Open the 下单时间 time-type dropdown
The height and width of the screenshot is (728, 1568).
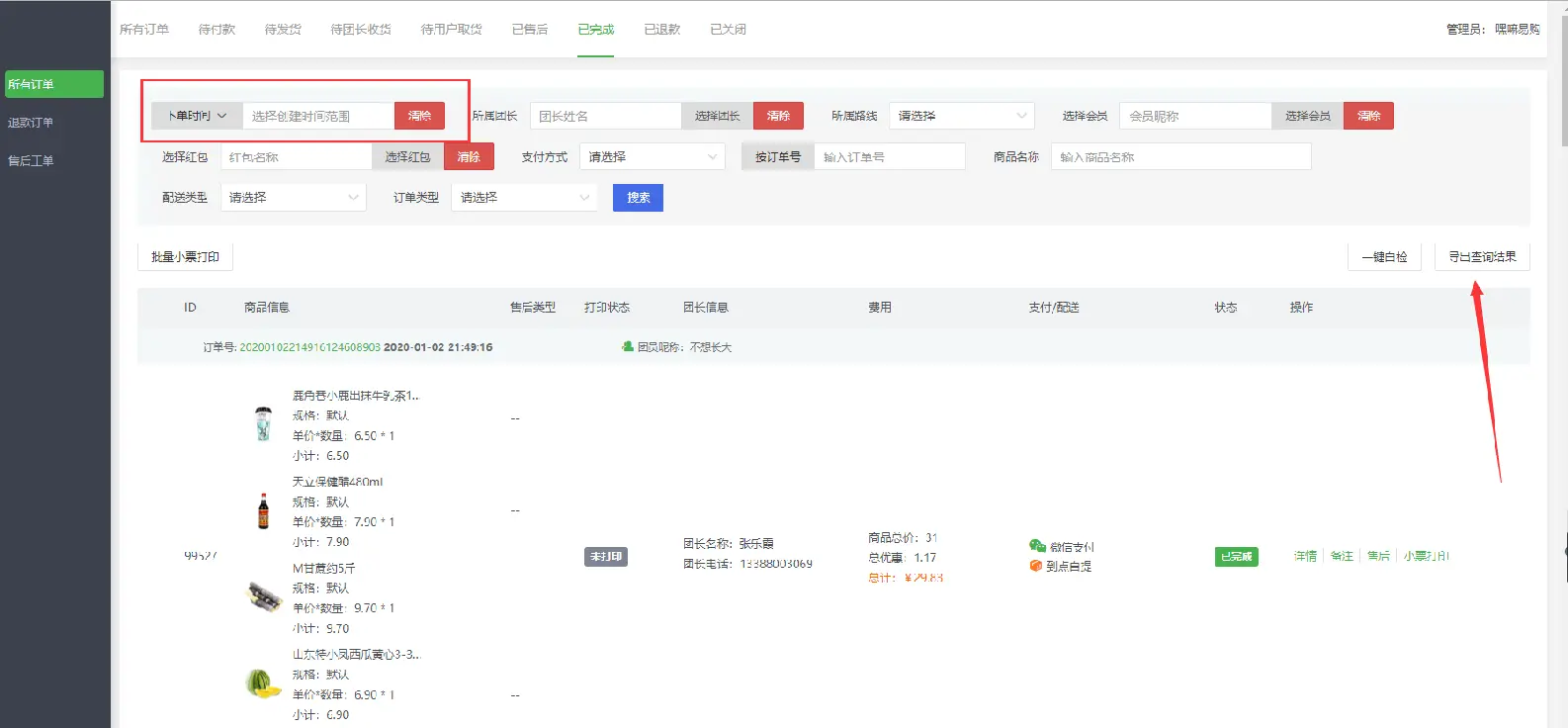198,116
